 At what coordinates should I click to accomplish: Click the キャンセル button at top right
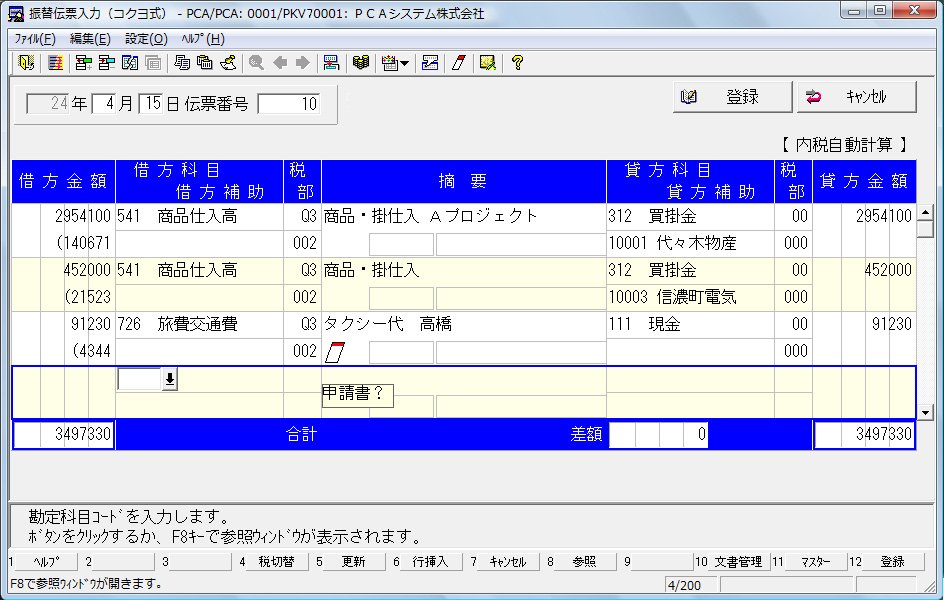pos(857,97)
